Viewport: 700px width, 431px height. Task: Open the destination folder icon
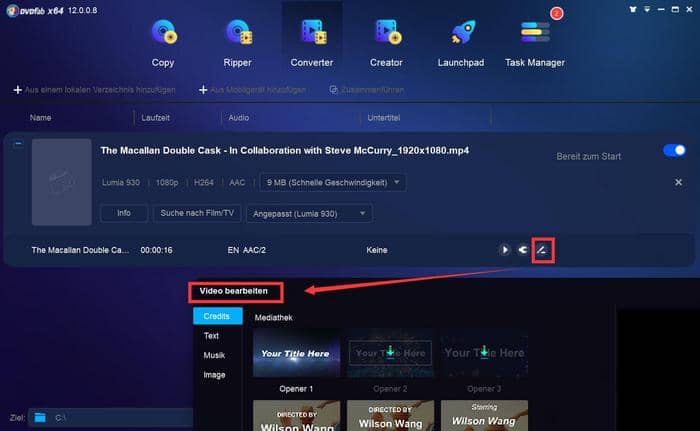(40, 418)
